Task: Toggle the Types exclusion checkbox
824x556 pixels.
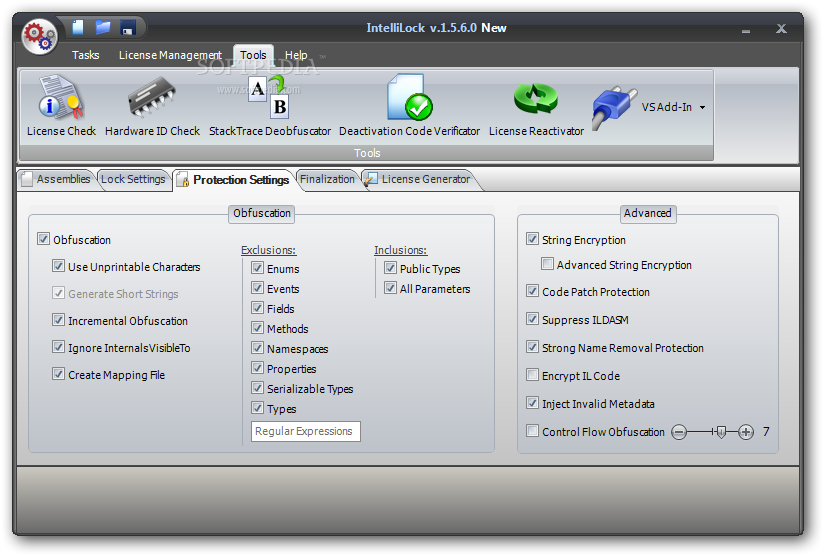Action: pyautogui.click(x=258, y=408)
